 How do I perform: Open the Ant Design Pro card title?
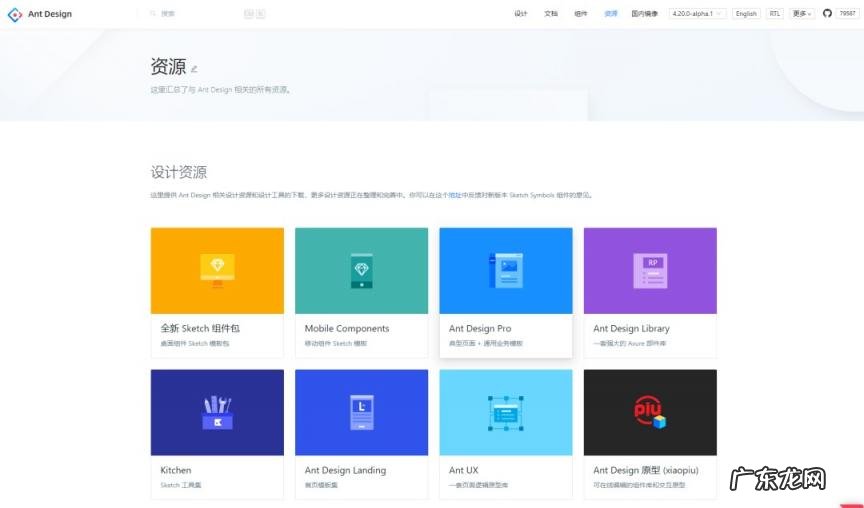pyautogui.click(x=480, y=328)
